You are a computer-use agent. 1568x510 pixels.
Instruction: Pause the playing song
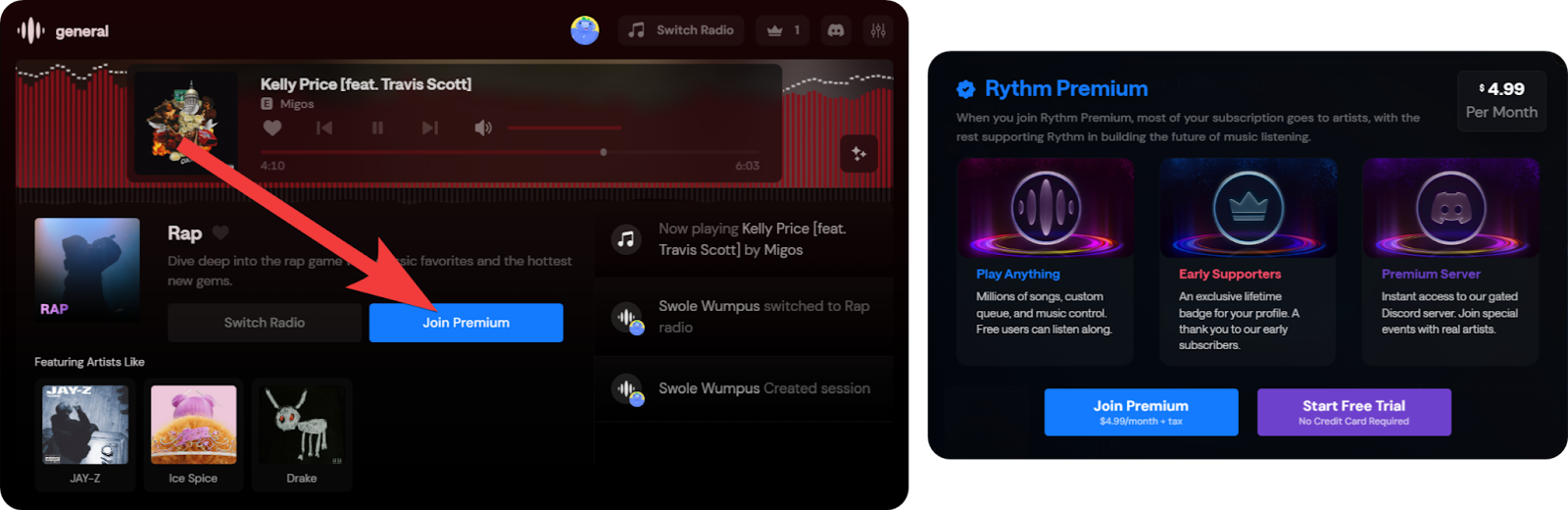[377, 127]
